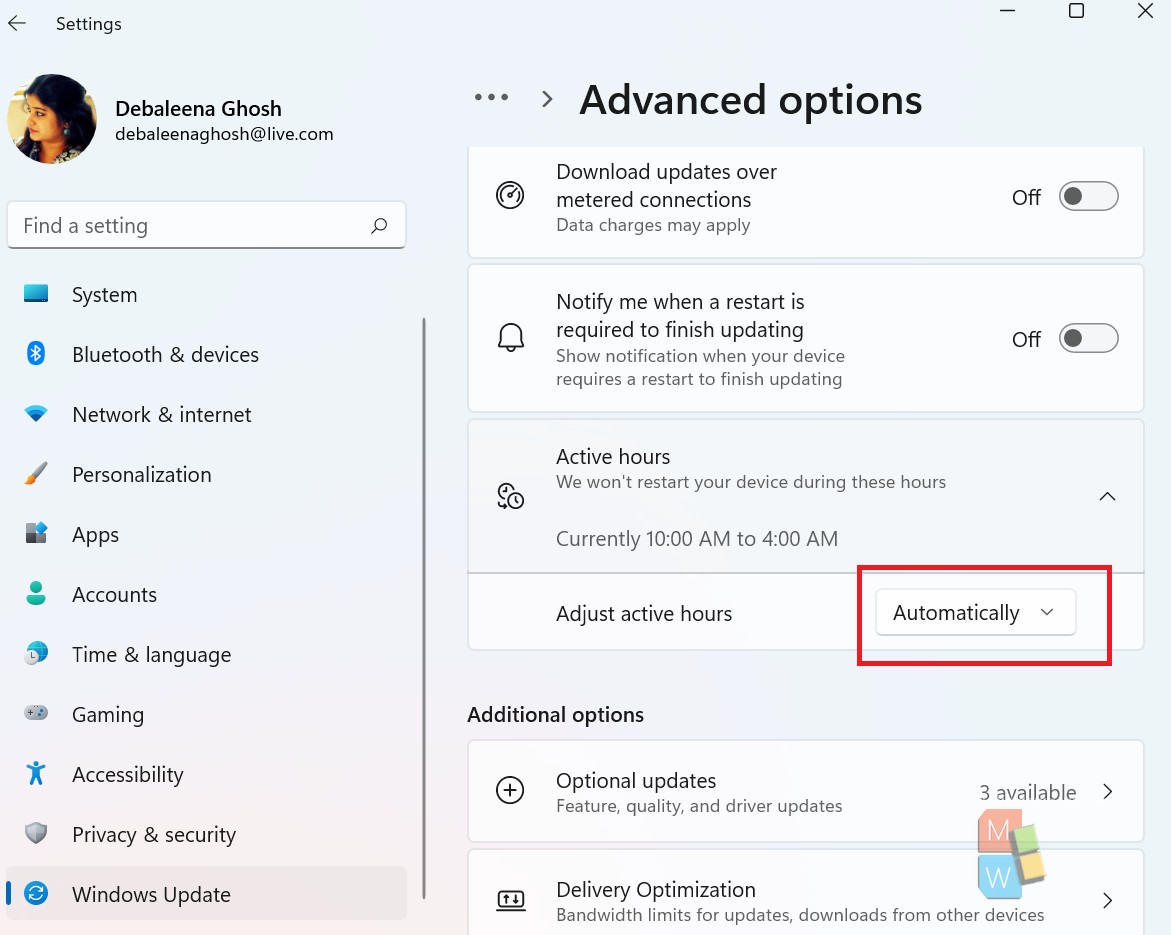Viewport: 1171px width, 935px height.
Task: Click the Gaming controller icon
Action: point(36,712)
